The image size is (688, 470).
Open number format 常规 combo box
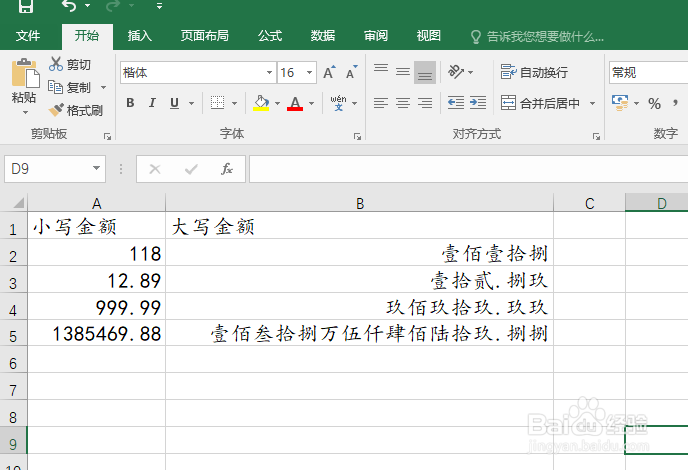coord(649,72)
